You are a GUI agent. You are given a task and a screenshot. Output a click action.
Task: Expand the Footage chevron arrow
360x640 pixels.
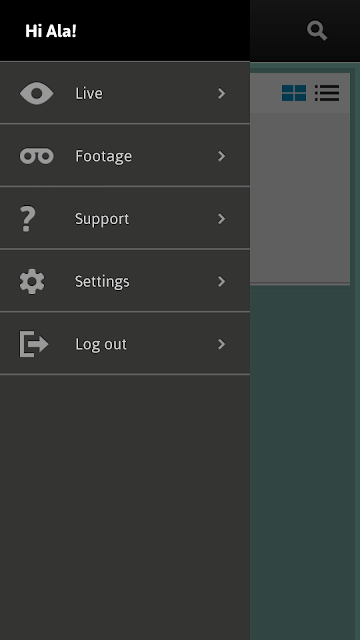pyautogui.click(x=222, y=156)
